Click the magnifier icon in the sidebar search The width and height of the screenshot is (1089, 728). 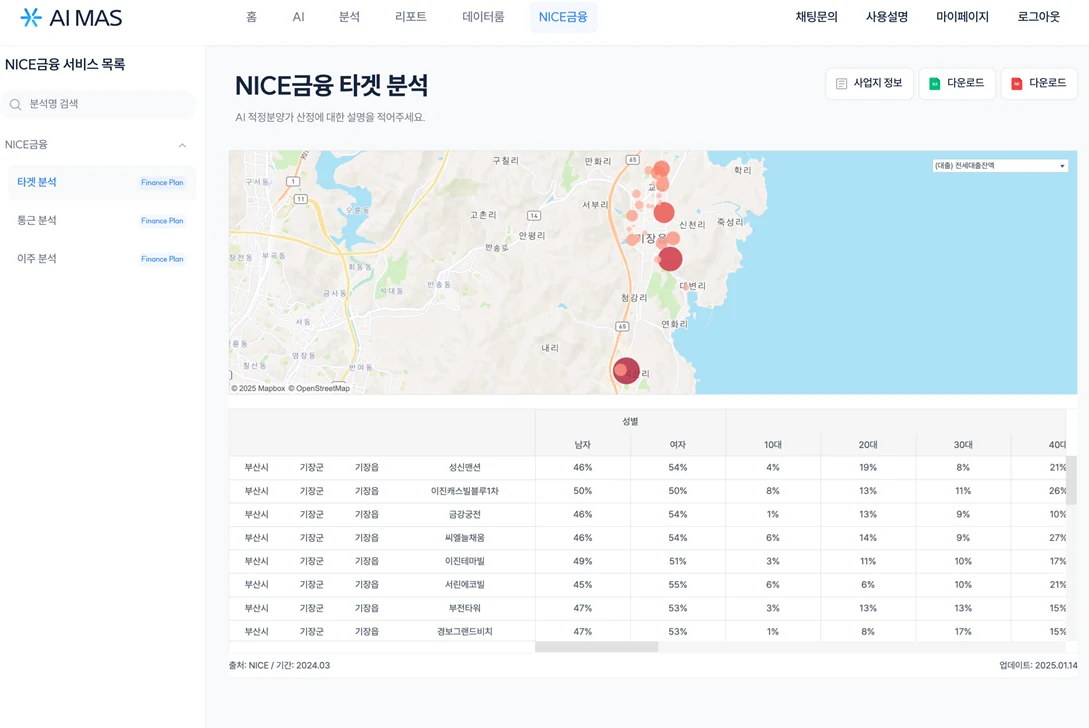(x=15, y=104)
